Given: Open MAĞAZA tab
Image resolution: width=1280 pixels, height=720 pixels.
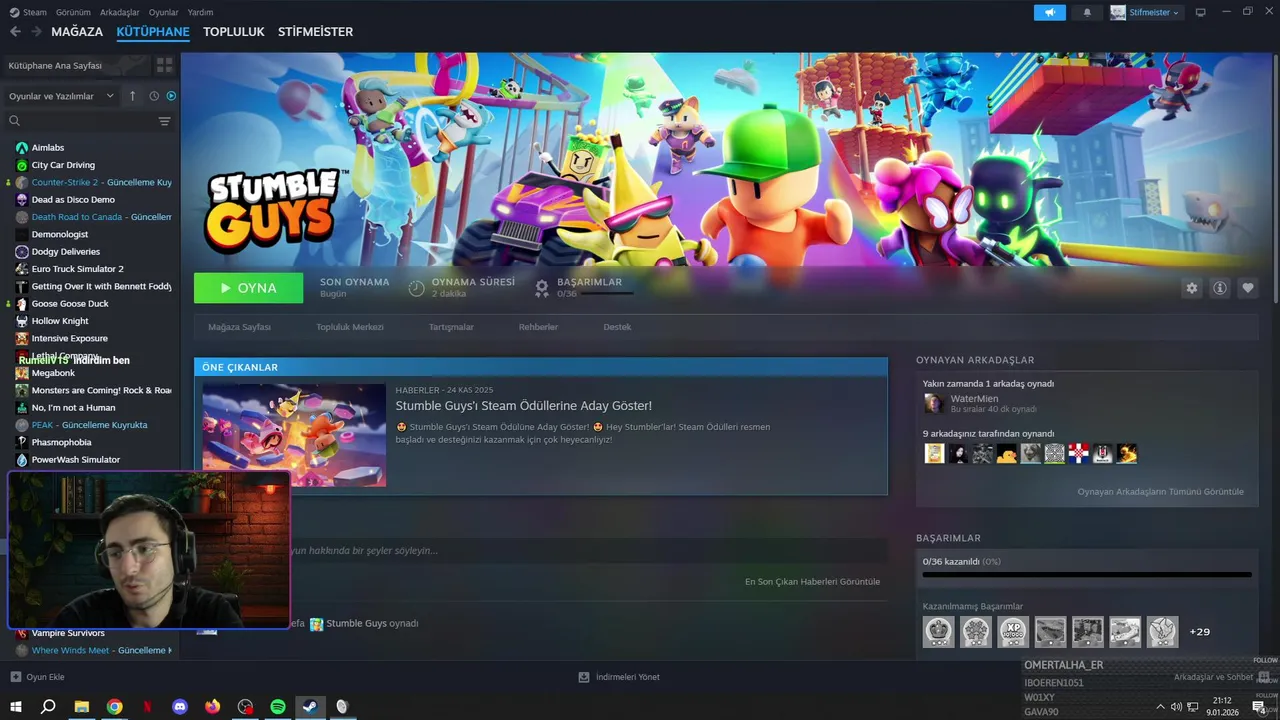Looking at the screenshot, I should [x=77, y=32].
